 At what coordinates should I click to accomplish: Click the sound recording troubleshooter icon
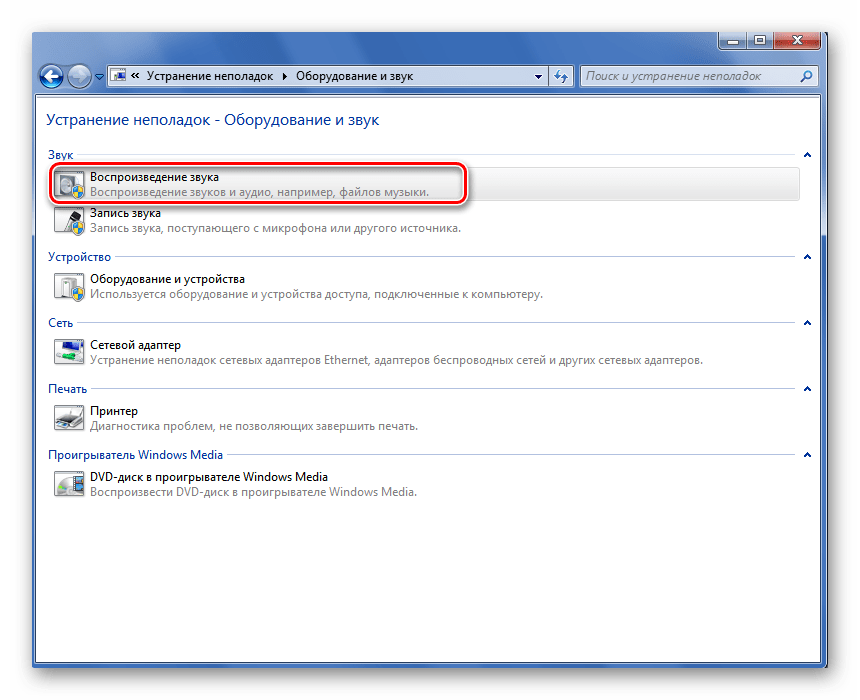point(69,220)
